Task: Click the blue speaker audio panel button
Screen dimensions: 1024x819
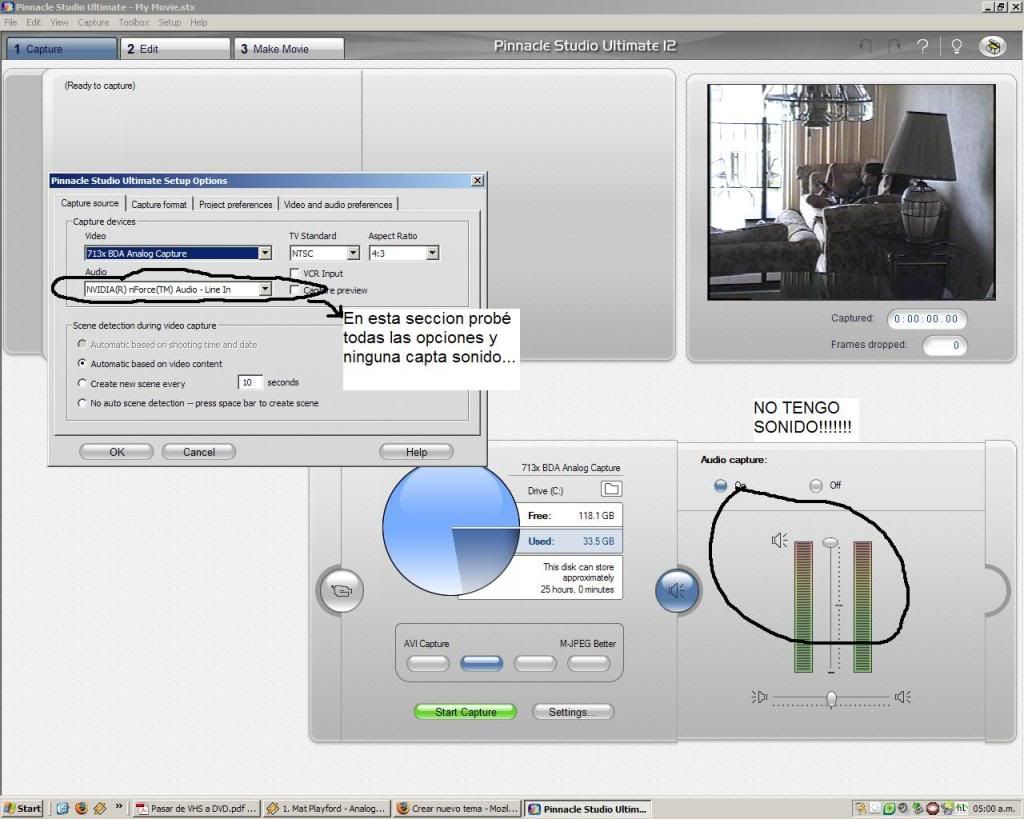Action: (x=677, y=590)
